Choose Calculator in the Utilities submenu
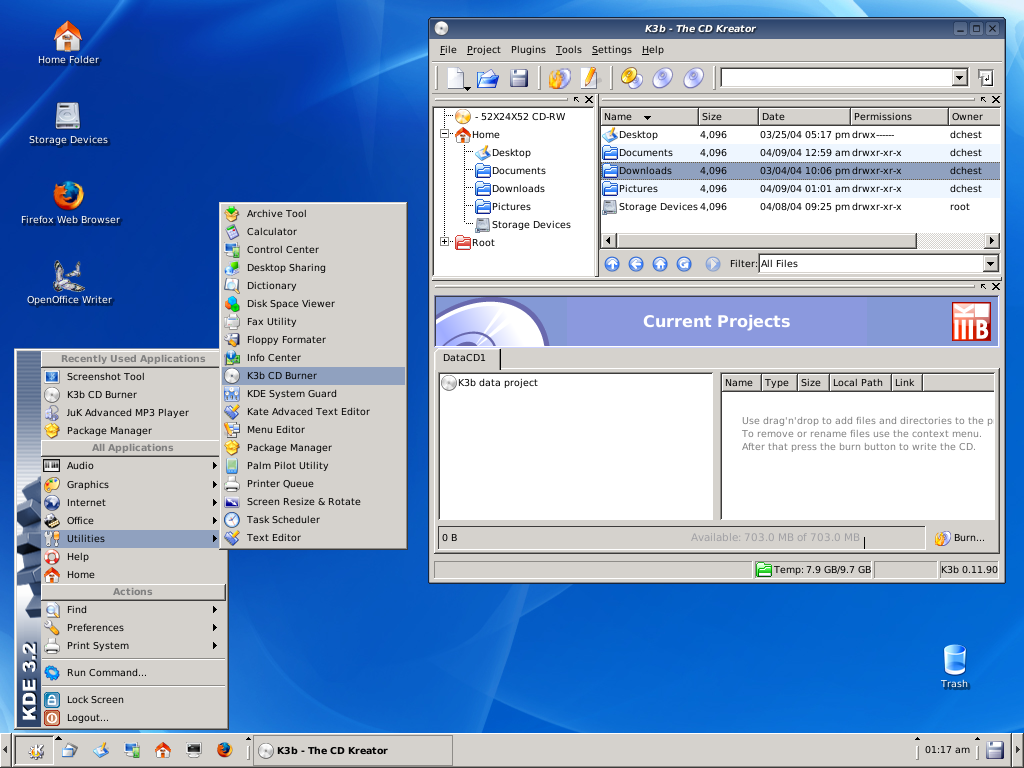The height and width of the screenshot is (768, 1024). coord(313,232)
